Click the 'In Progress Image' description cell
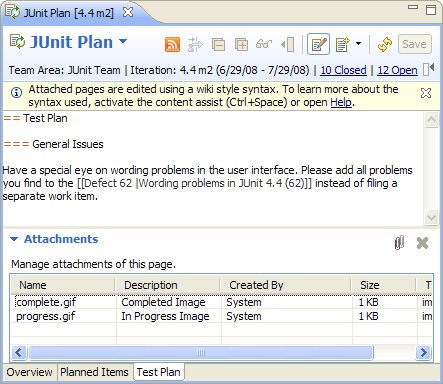The width and height of the screenshot is (443, 384). pyautogui.click(x=165, y=316)
